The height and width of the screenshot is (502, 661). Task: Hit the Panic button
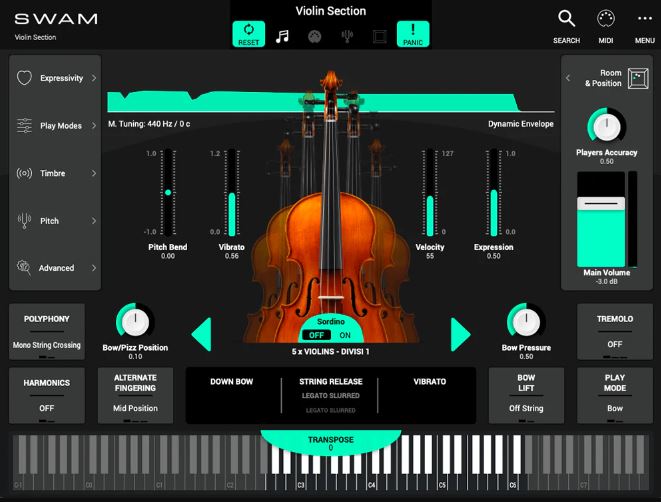point(413,34)
